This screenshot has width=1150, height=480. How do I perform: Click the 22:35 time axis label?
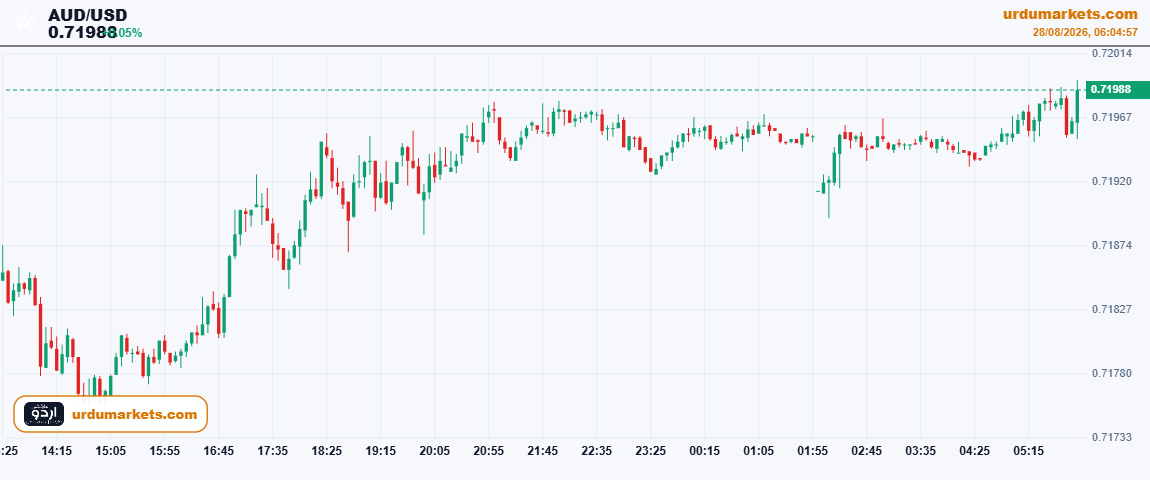tap(596, 451)
